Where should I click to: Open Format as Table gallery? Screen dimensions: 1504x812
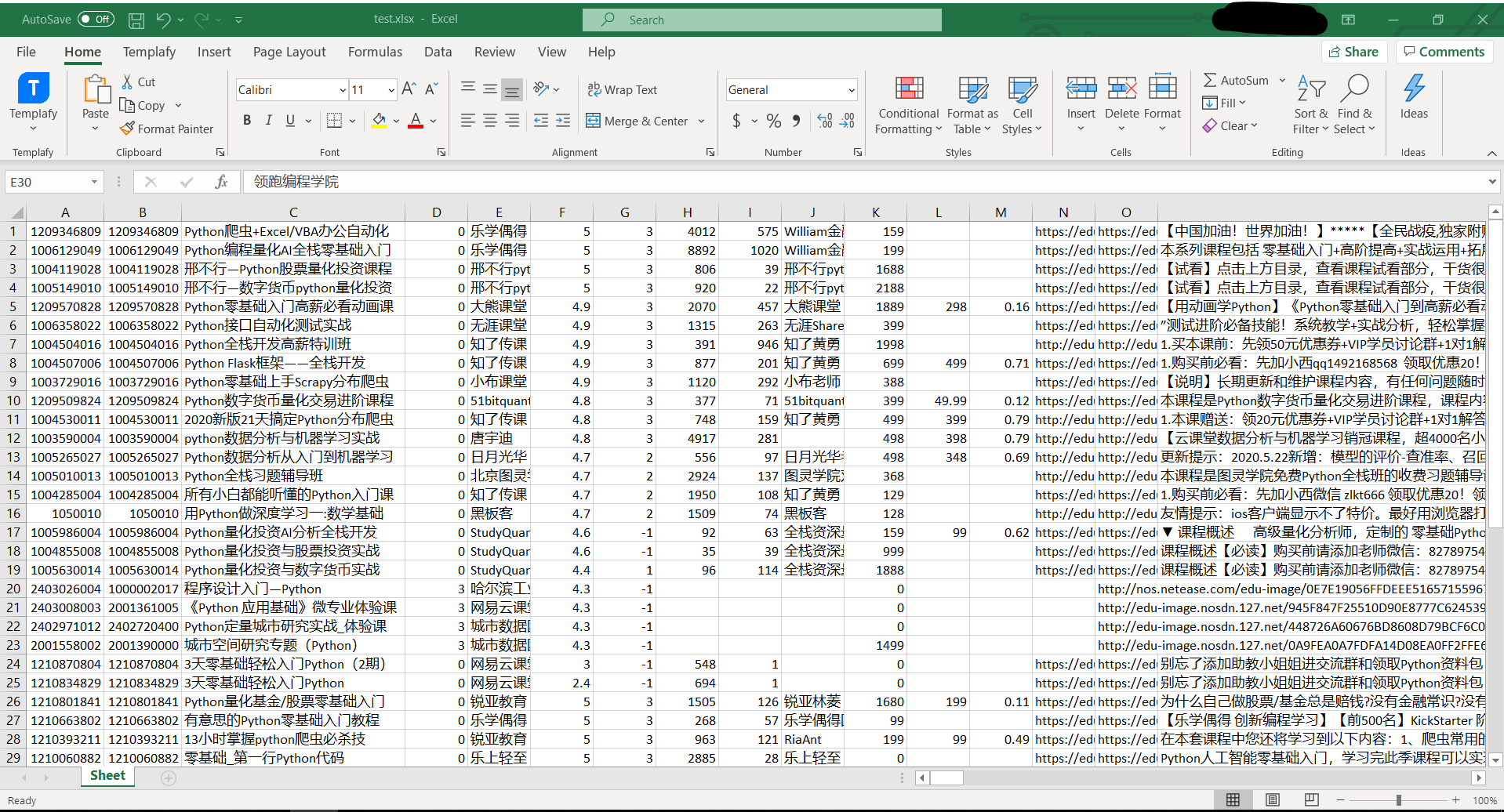(x=972, y=106)
